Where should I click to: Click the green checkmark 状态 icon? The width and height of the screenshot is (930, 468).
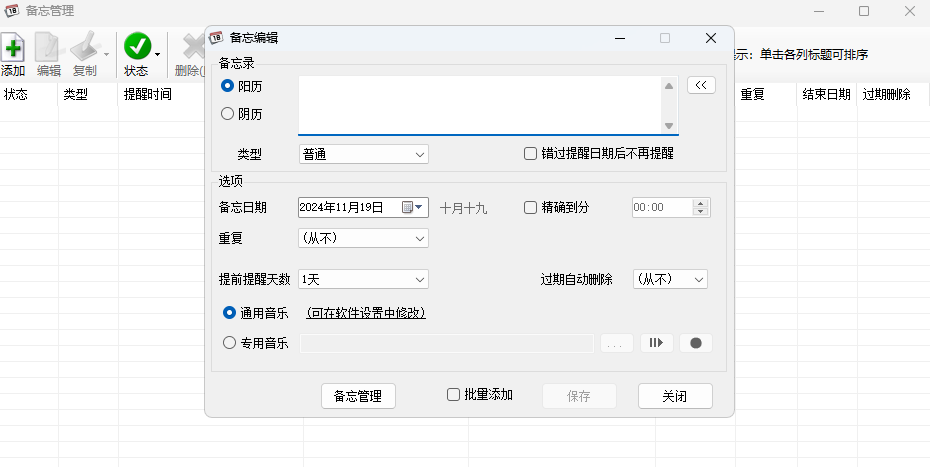tap(137, 47)
